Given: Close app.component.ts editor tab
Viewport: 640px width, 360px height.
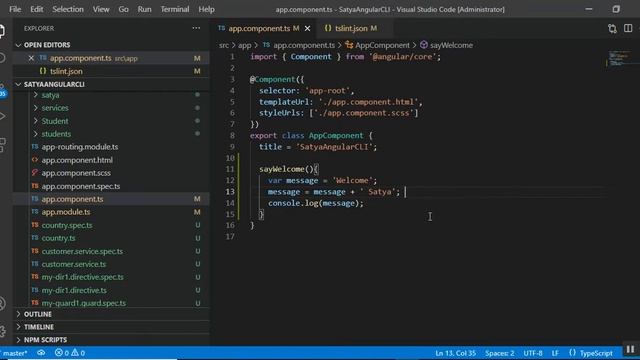Looking at the screenshot, I should (x=307, y=28).
